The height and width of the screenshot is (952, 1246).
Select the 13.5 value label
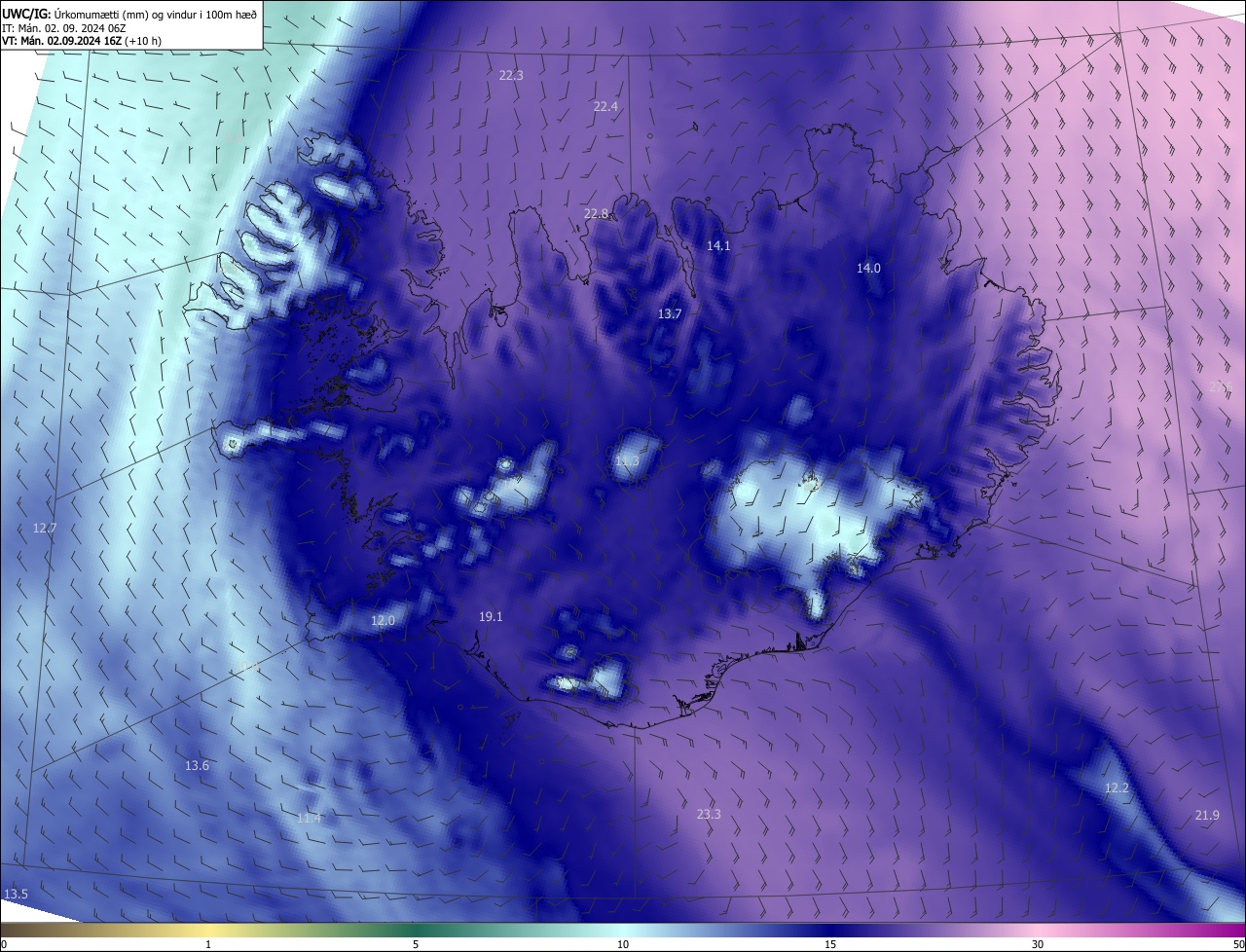click(x=16, y=895)
